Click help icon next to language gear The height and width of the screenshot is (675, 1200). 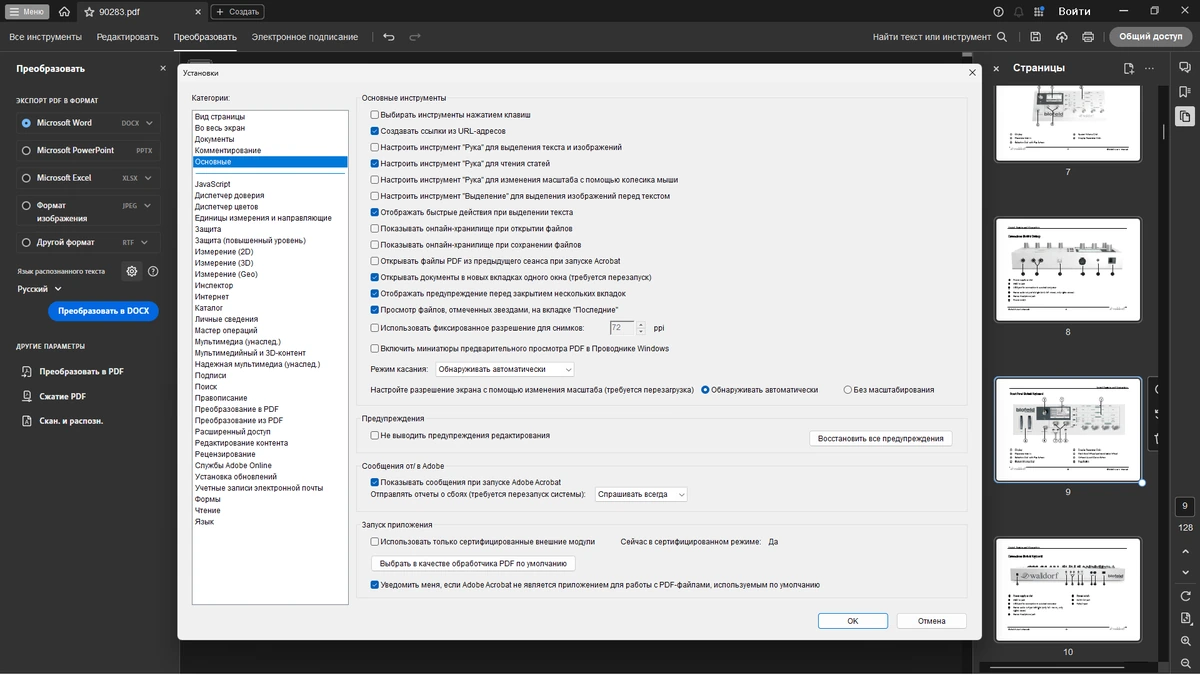click(153, 271)
